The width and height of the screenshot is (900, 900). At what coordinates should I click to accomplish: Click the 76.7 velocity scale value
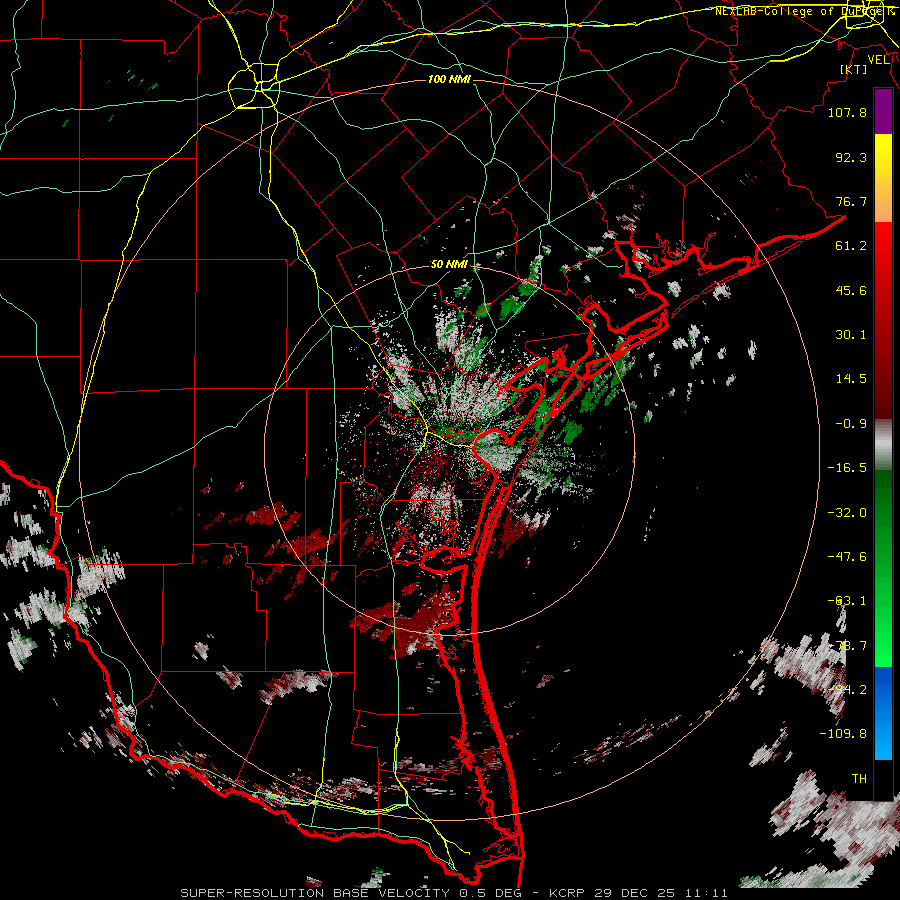851,201
